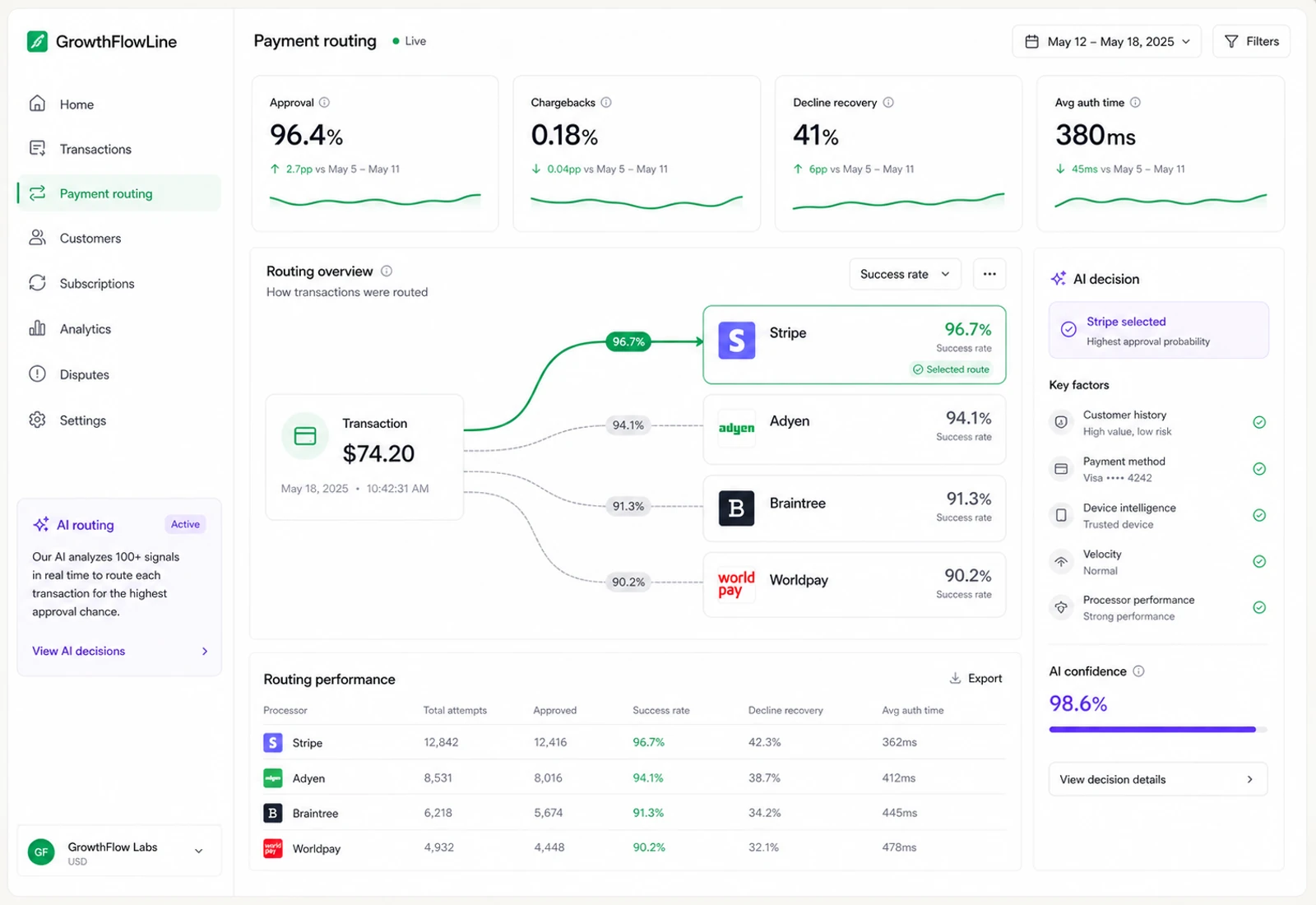The image size is (1316, 905).
Task: Click the Worldpay row in Routing performance table
Action: click(x=634, y=847)
